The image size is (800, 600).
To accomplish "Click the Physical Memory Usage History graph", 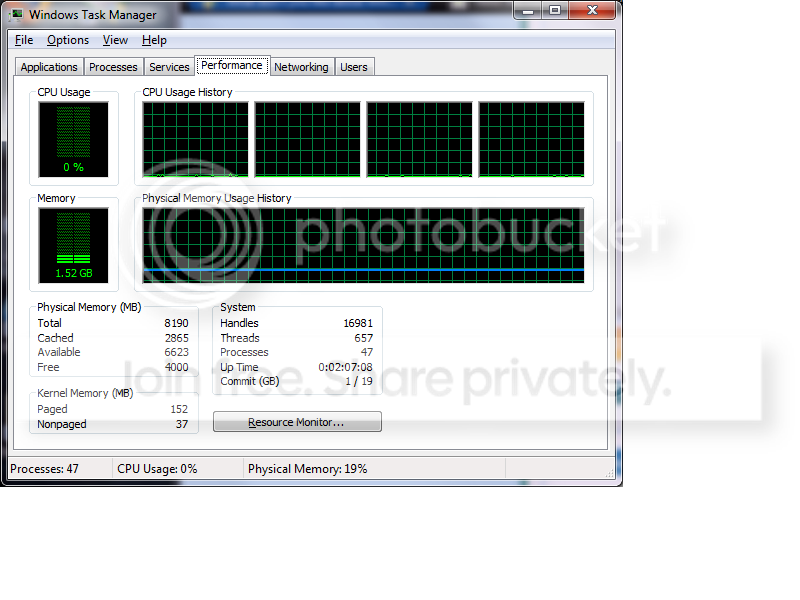I will (x=363, y=245).
